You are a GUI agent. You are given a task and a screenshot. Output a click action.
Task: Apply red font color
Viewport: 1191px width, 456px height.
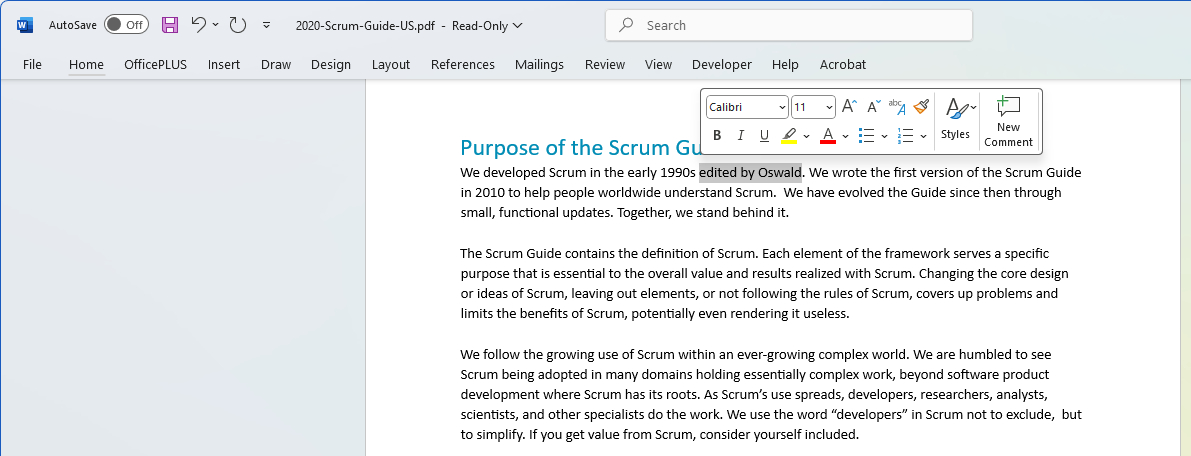(828, 135)
